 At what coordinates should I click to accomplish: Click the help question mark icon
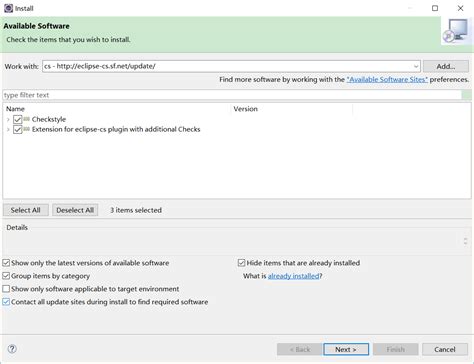[x=12, y=349]
